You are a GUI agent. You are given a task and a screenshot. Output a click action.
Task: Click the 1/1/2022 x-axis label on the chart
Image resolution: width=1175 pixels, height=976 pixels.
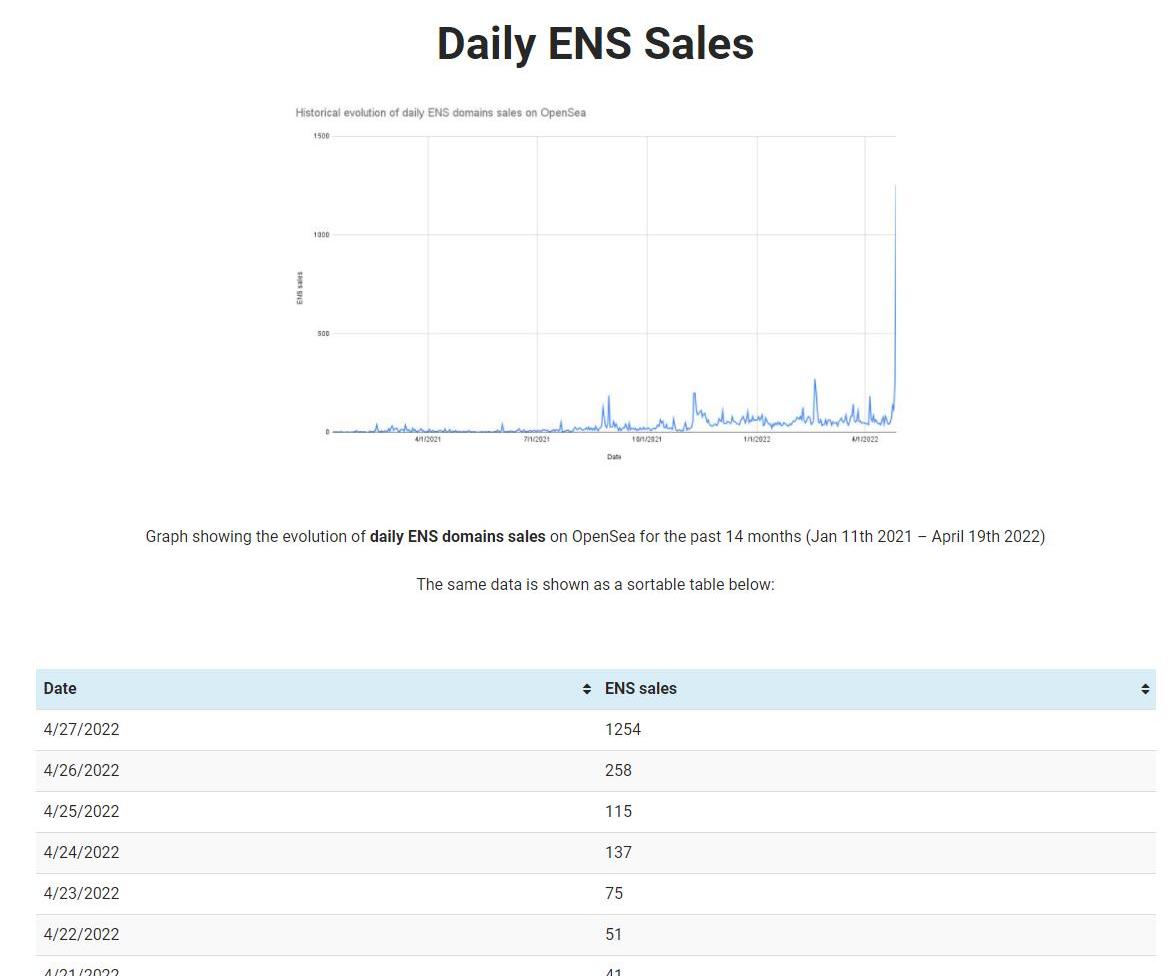point(757,440)
